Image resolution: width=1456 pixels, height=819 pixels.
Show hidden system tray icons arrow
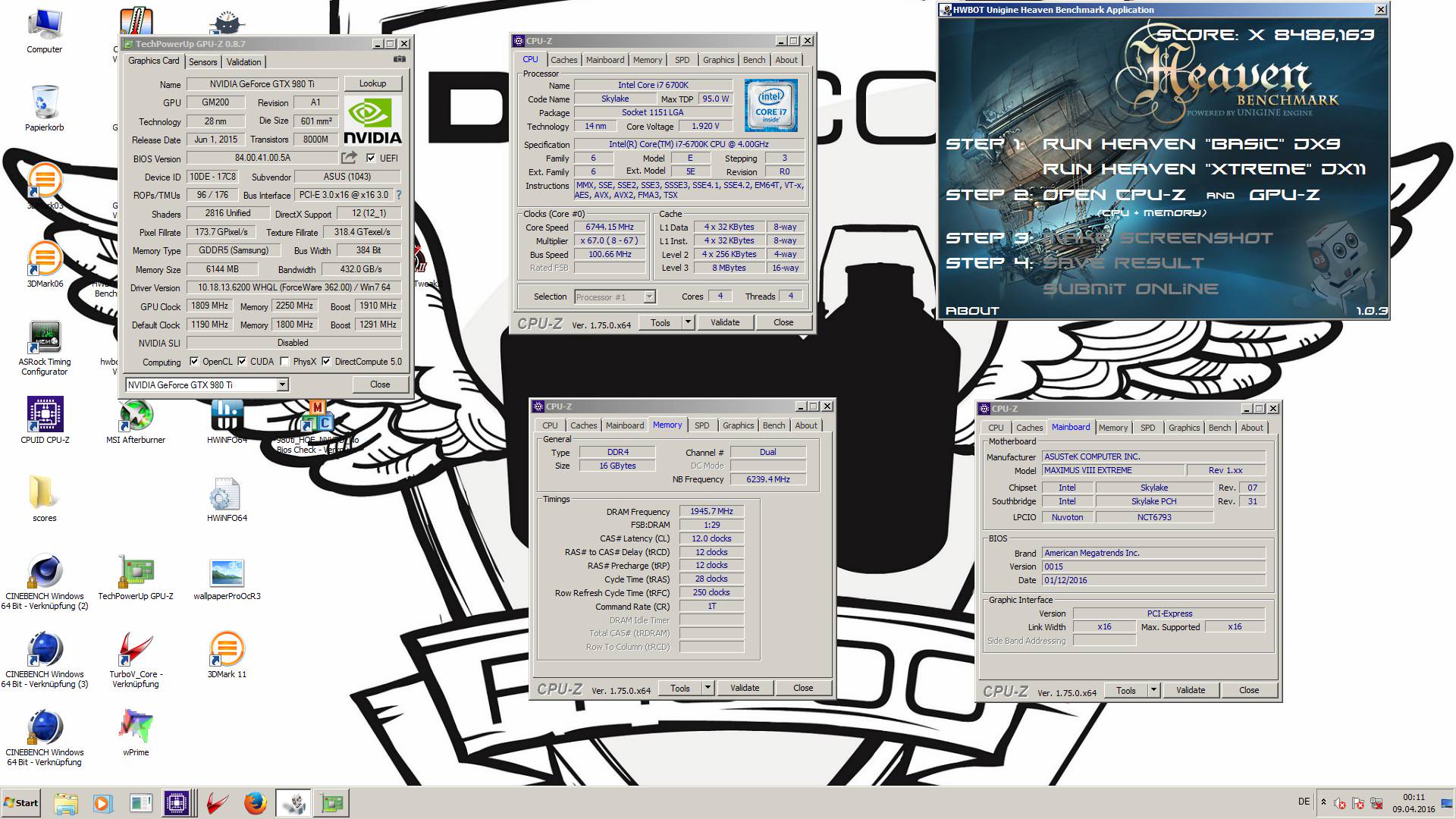(1323, 802)
